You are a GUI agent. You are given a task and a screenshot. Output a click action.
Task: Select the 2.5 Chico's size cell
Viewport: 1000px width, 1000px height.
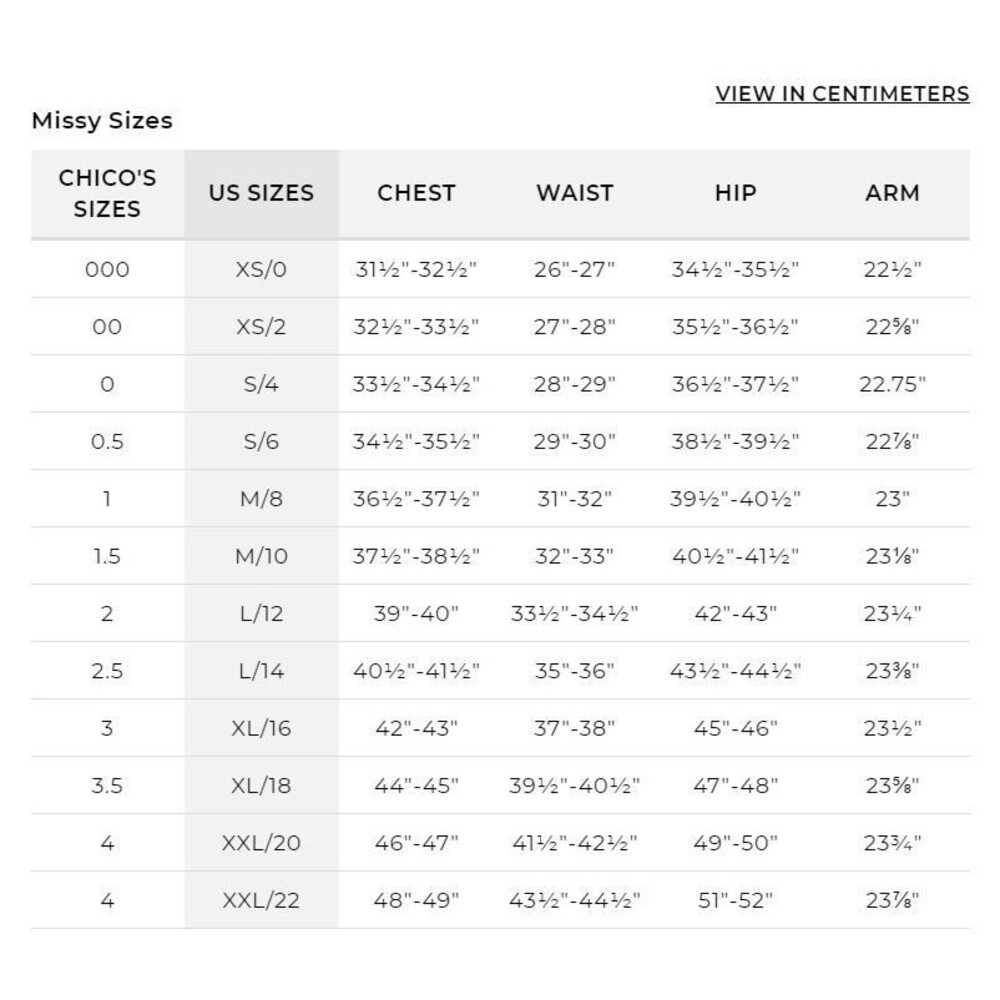[x=107, y=671]
